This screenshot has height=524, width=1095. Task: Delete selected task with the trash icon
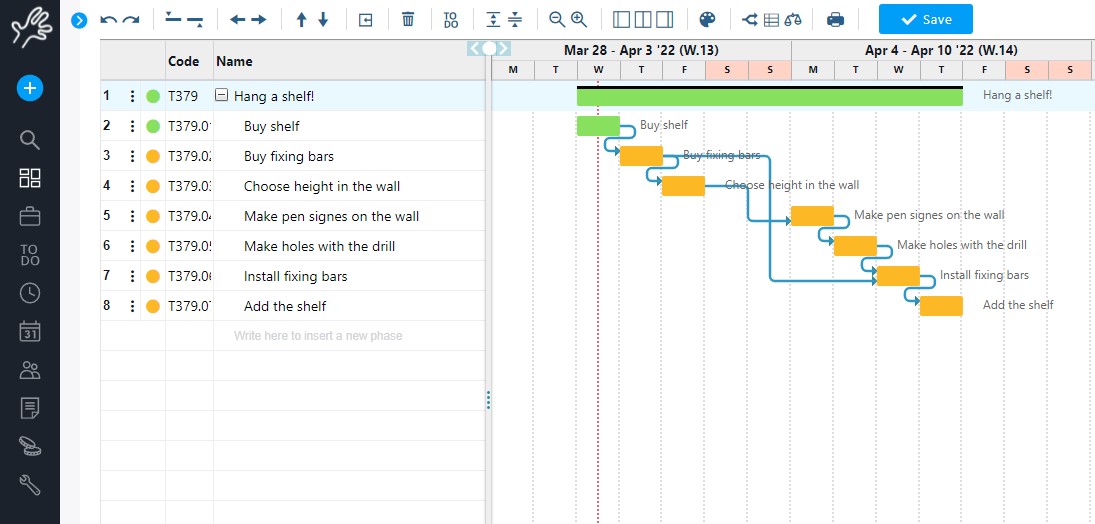pos(408,19)
